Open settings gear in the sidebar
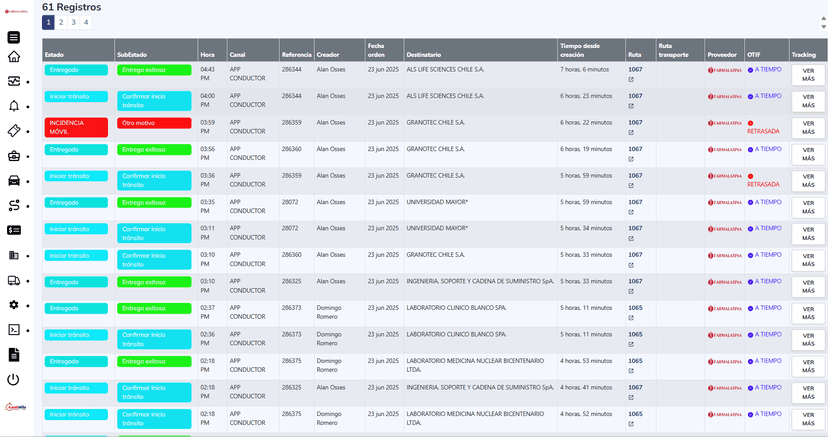 (x=14, y=305)
